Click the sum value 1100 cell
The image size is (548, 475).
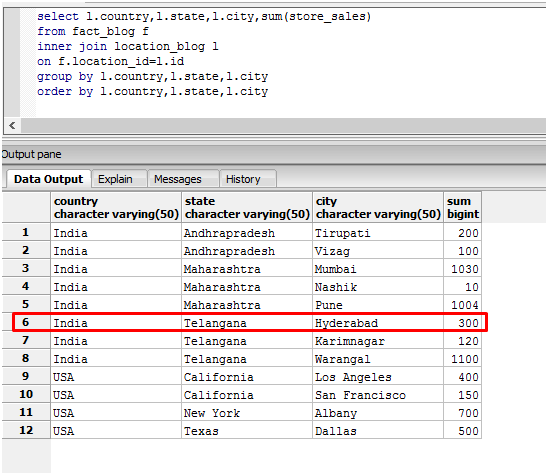(x=463, y=358)
